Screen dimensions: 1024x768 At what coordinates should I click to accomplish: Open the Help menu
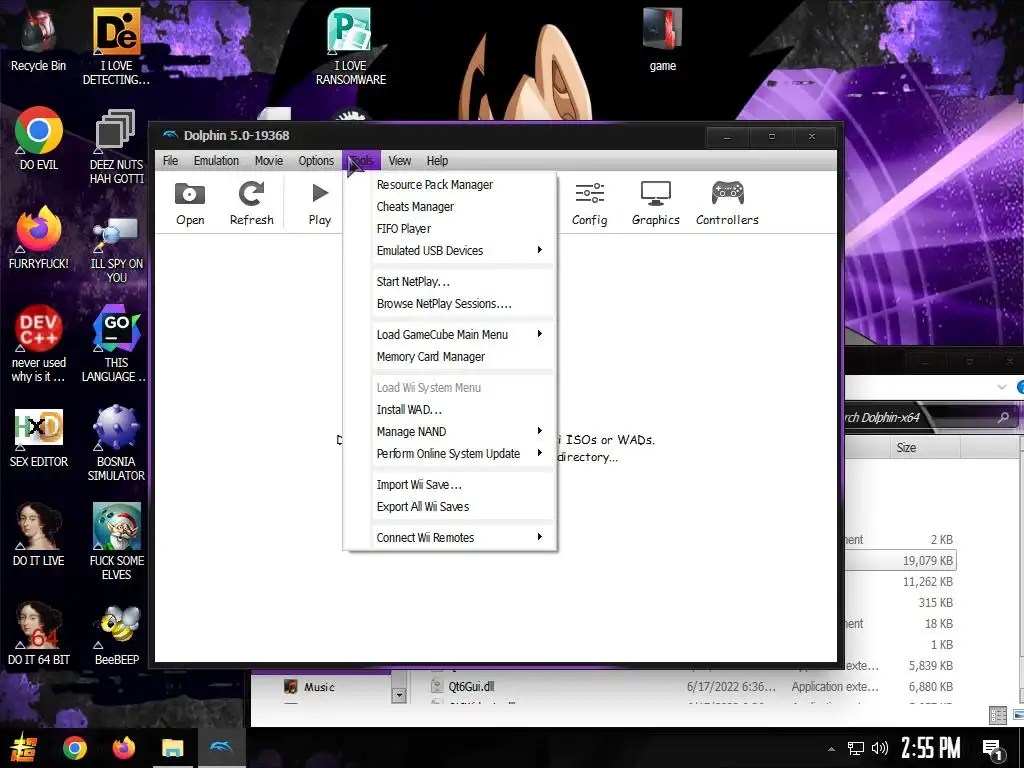[437, 161]
